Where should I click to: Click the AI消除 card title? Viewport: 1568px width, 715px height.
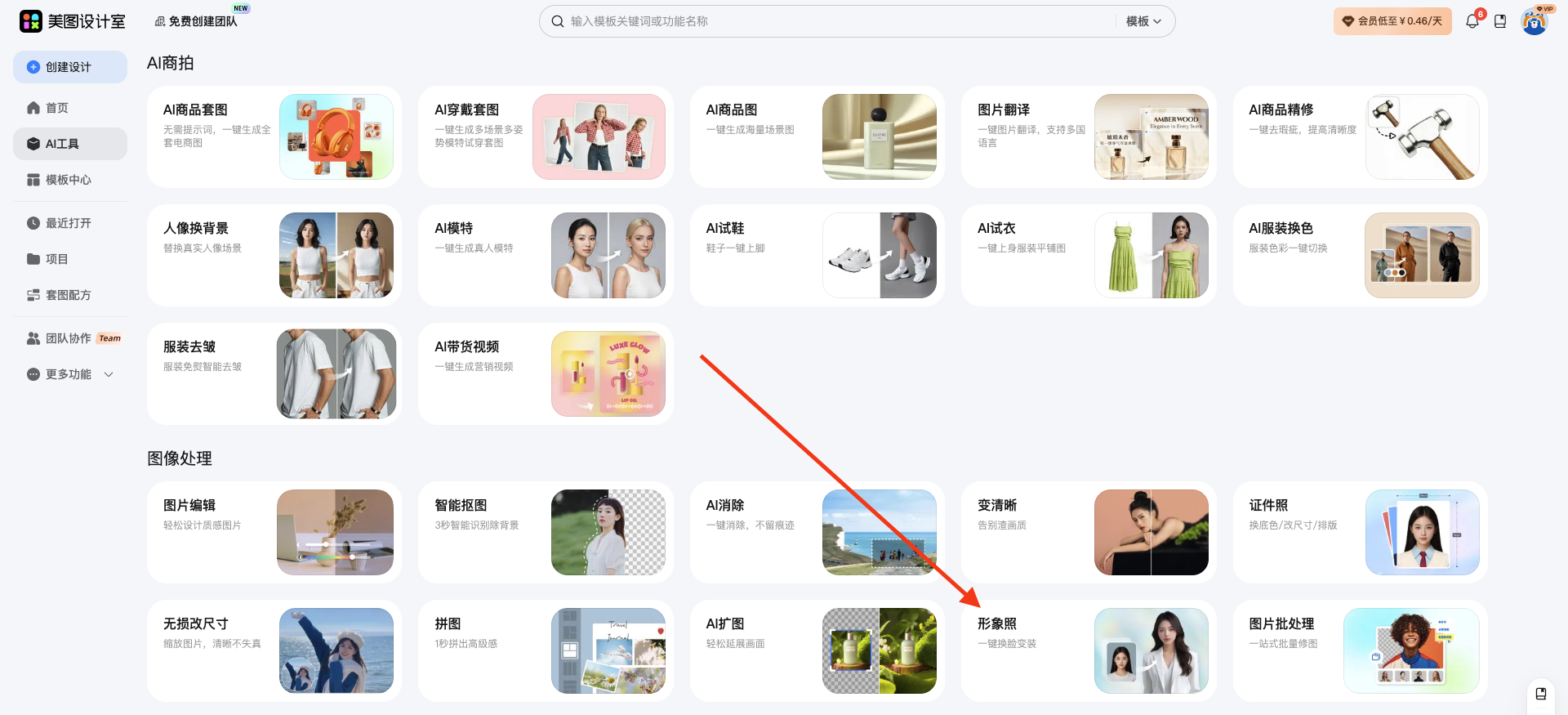(x=725, y=505)
